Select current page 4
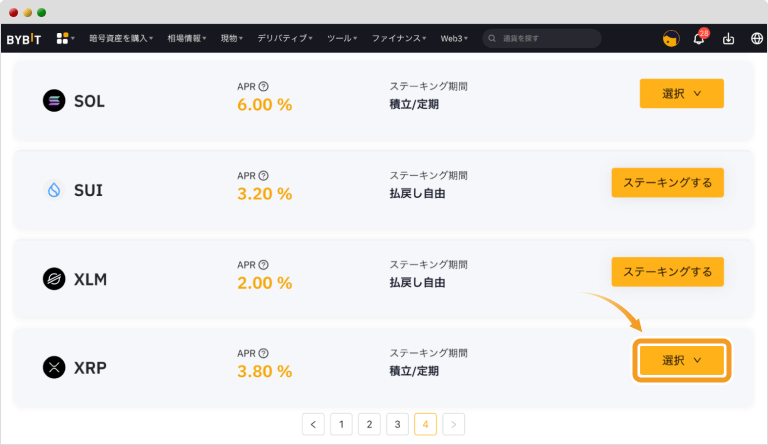Screen dimensions: 768x445 (425, 424)
